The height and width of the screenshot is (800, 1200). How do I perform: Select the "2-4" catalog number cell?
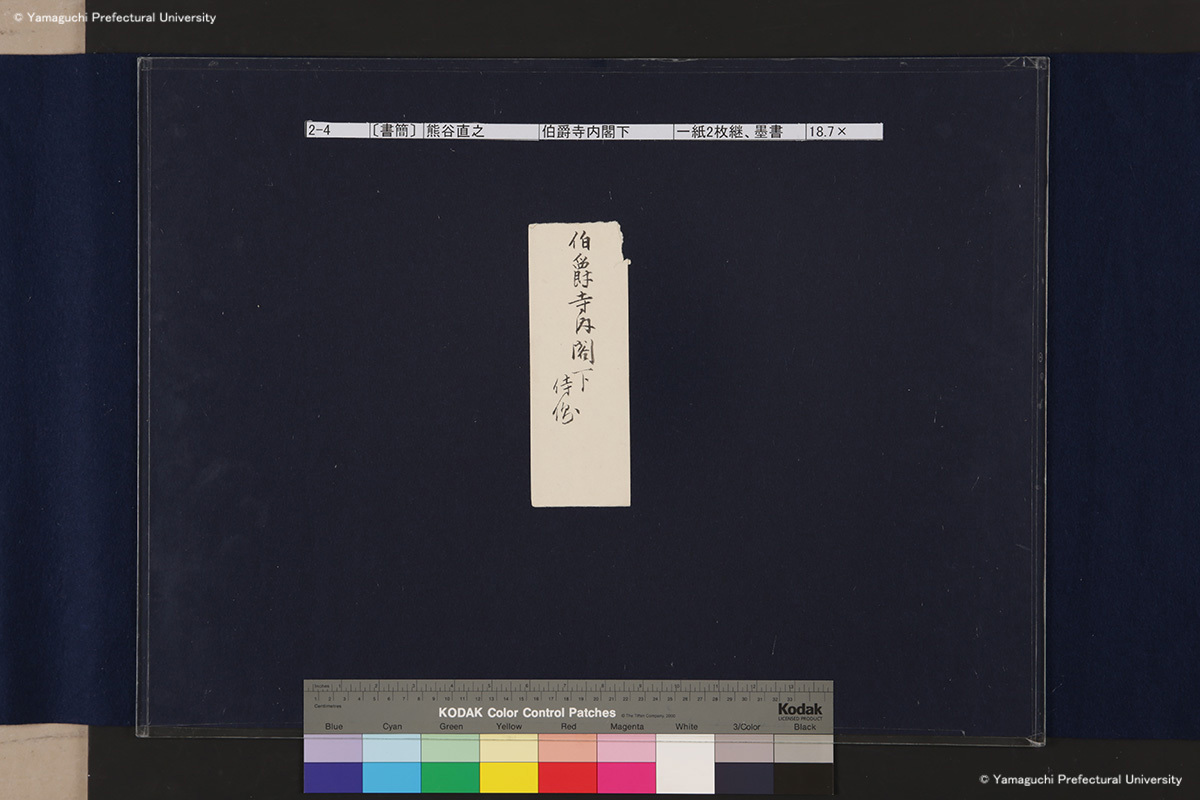(x=335, y=131)
